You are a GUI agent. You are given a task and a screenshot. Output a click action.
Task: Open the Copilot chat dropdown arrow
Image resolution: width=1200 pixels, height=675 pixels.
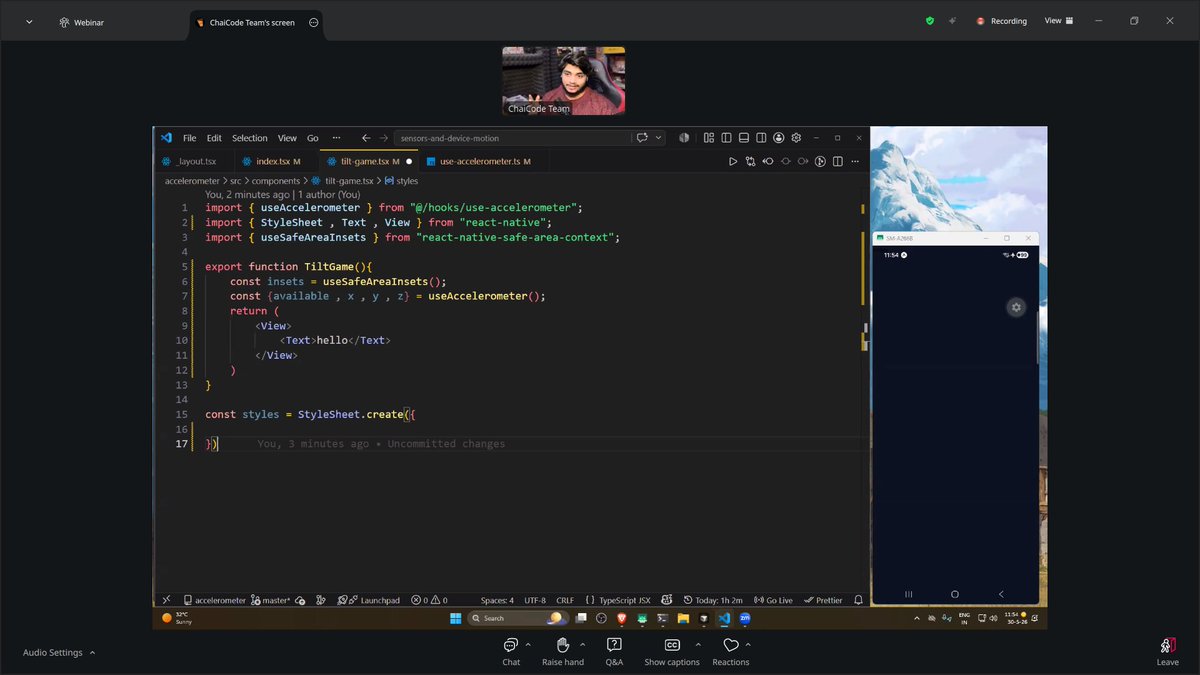(659, 138)
